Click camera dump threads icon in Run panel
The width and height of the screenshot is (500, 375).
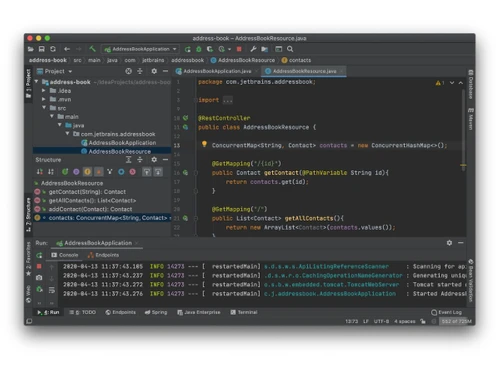coord(39,278)
